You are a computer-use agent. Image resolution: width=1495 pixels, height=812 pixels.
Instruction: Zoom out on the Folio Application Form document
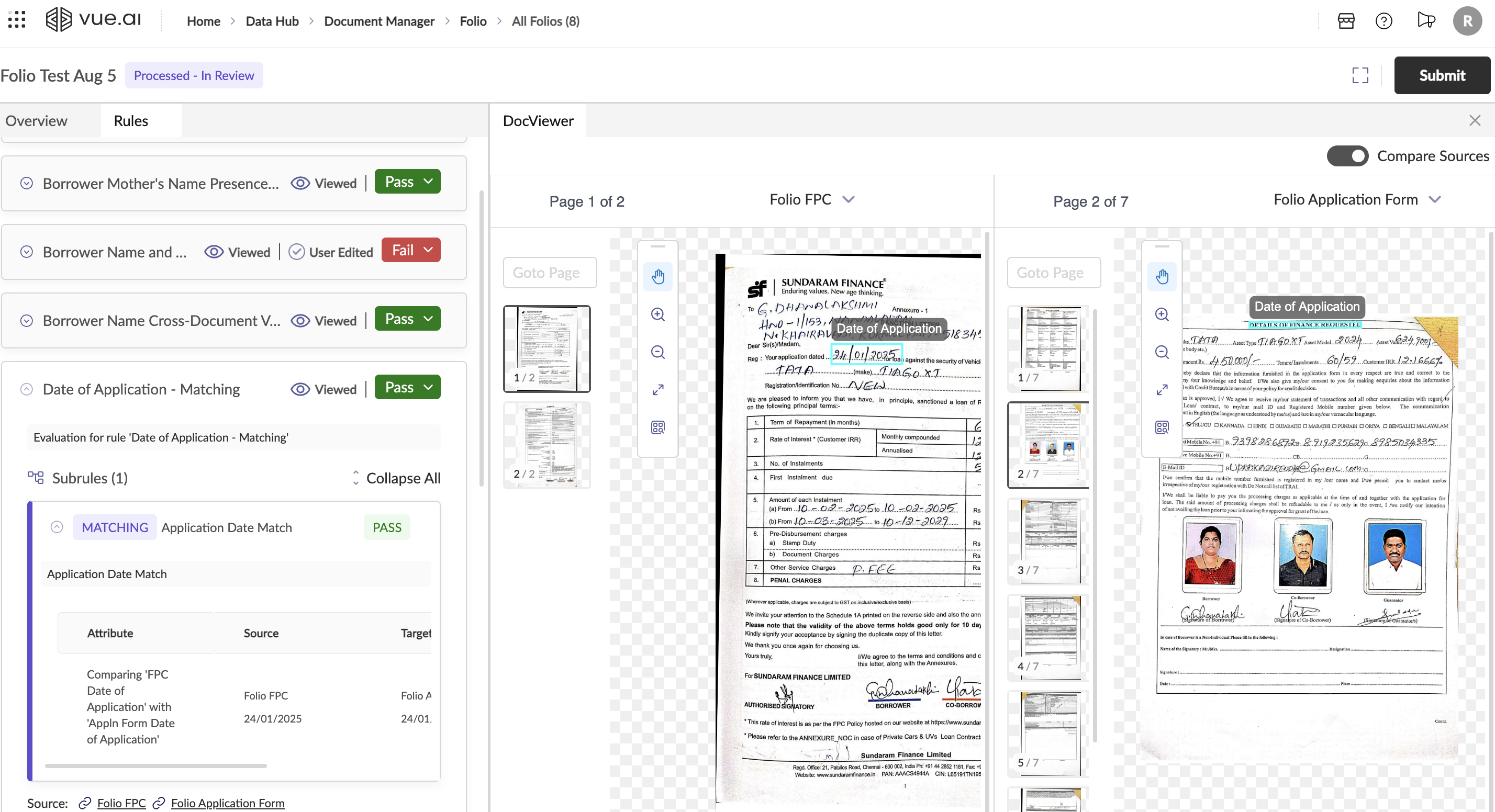point(1162,352)
